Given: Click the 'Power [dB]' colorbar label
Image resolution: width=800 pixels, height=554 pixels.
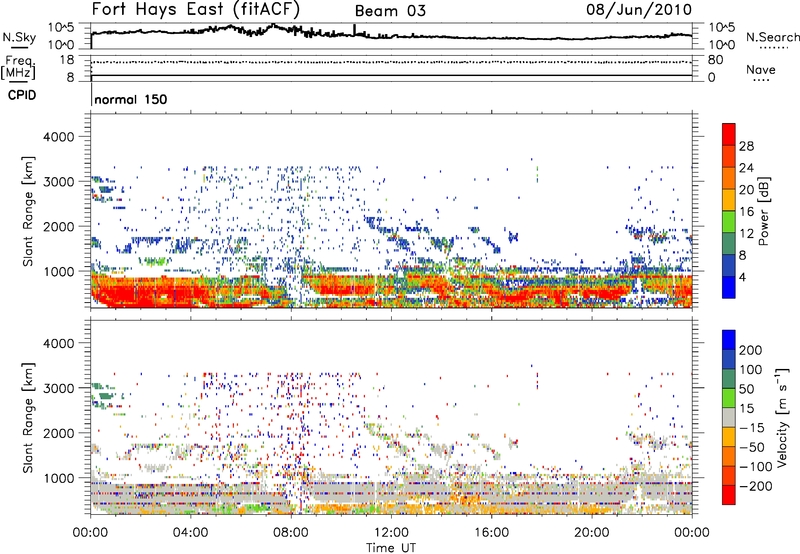Looking at the screenshot, I should tap(763, 211).
